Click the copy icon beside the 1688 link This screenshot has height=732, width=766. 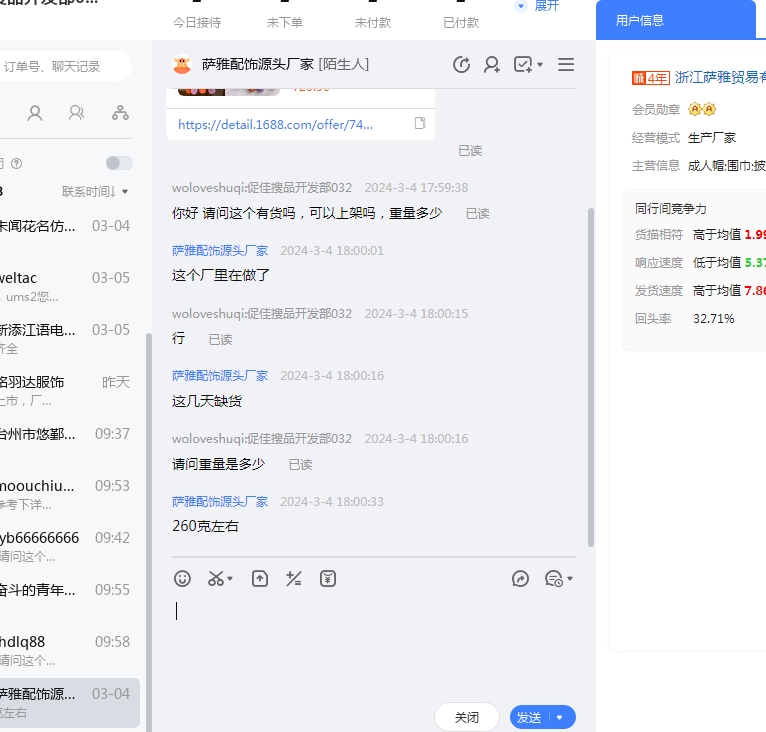click(x=420, y=124)
